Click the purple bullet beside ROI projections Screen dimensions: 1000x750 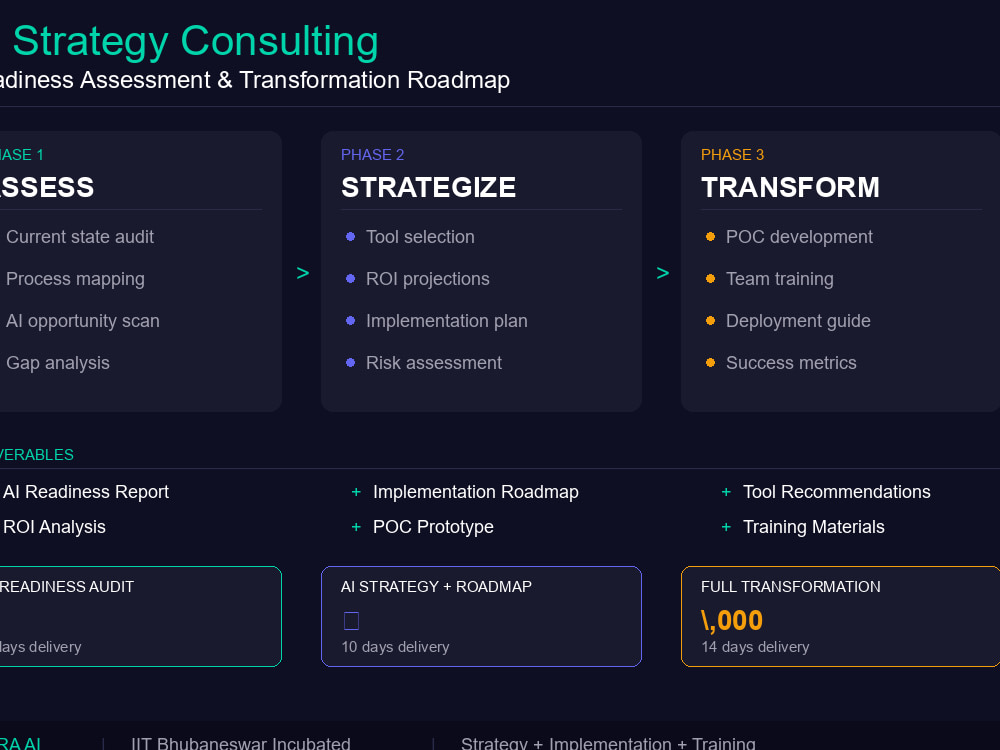coord(350,279)
